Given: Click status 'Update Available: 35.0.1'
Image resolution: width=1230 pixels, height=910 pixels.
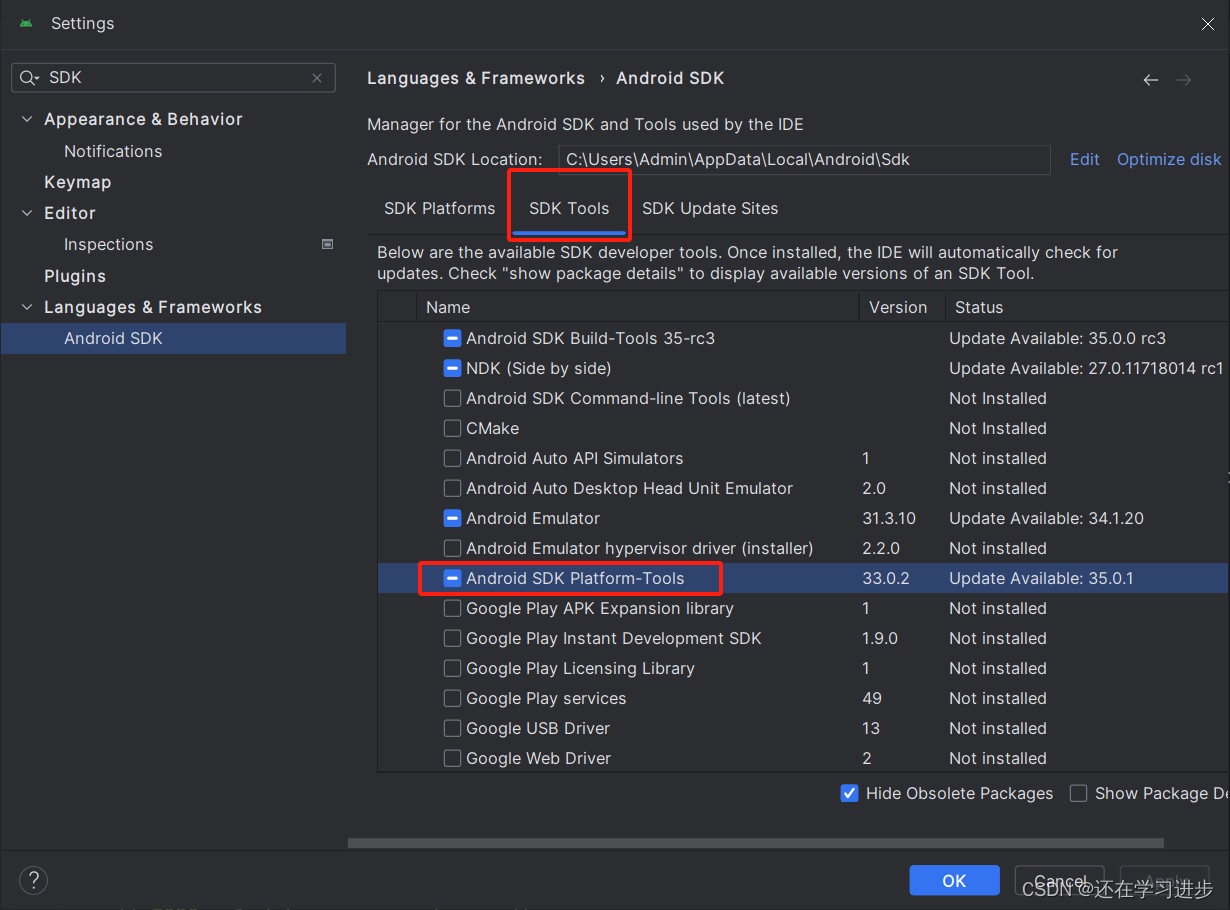Looking at the screenshot, I should 1041,578.
